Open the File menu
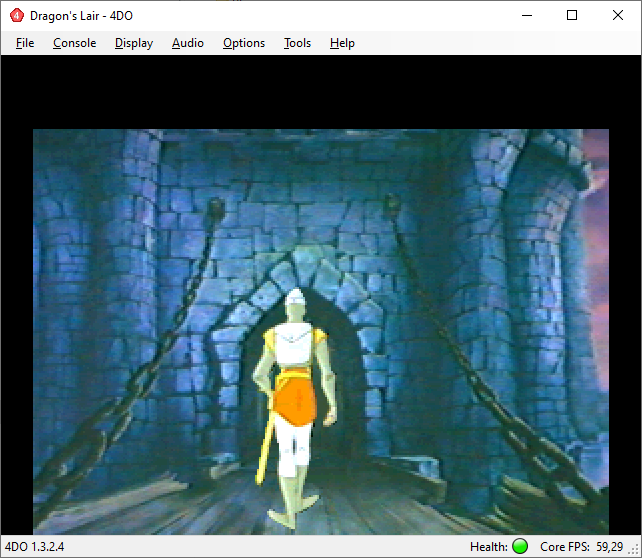 click(25, 43)
